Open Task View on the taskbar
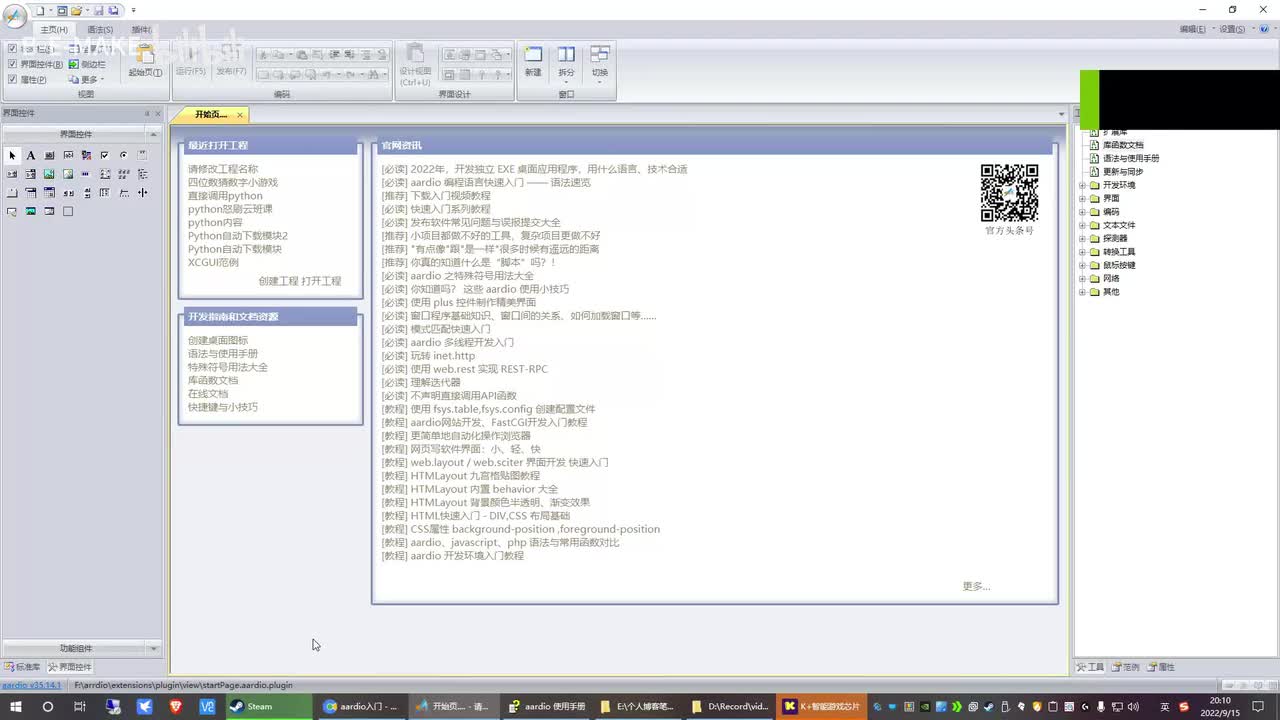Viewport: 1280px width, 720px height. point(80,706)
